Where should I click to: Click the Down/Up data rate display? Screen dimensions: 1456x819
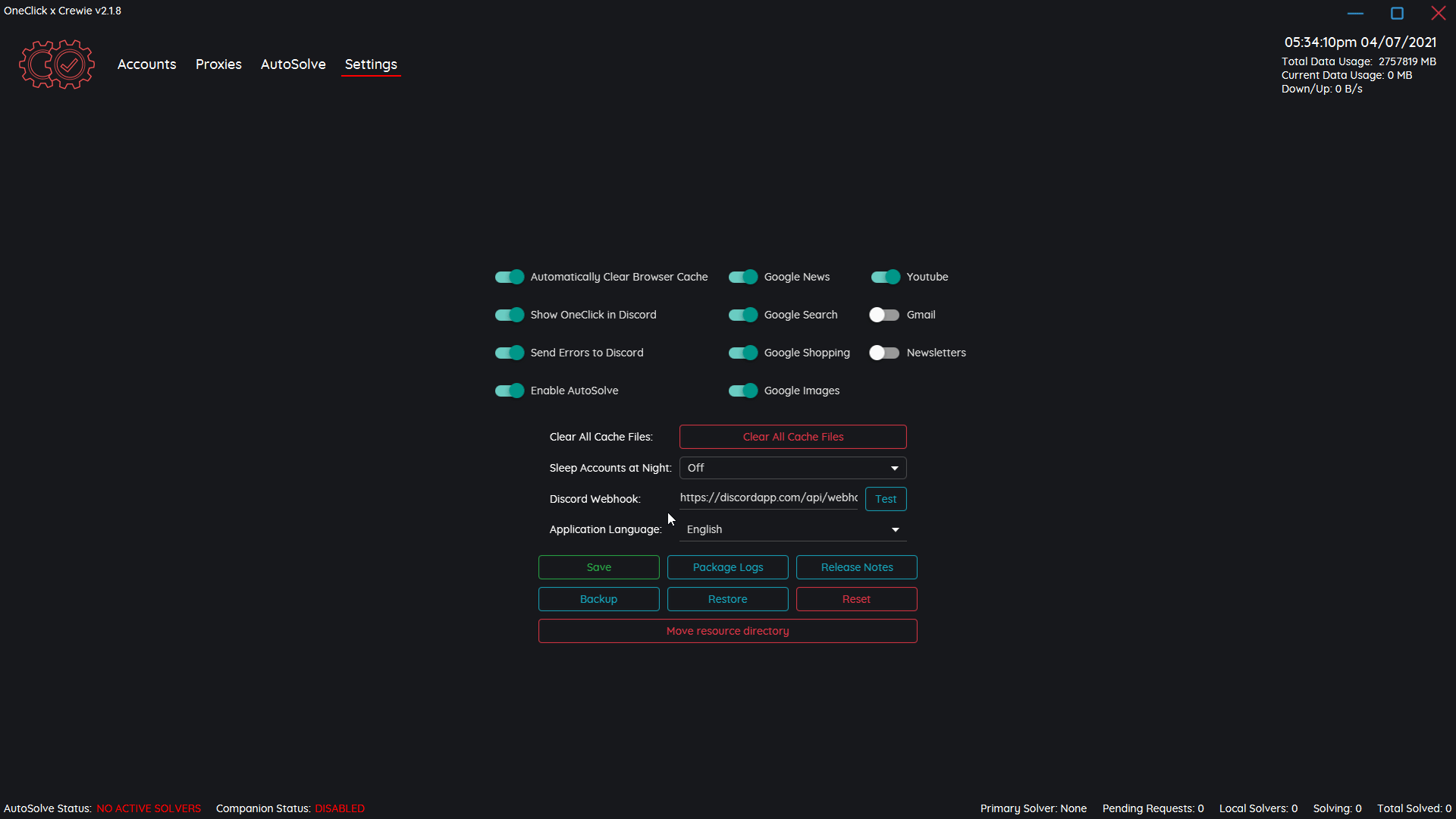click(x=1322, y=88)
